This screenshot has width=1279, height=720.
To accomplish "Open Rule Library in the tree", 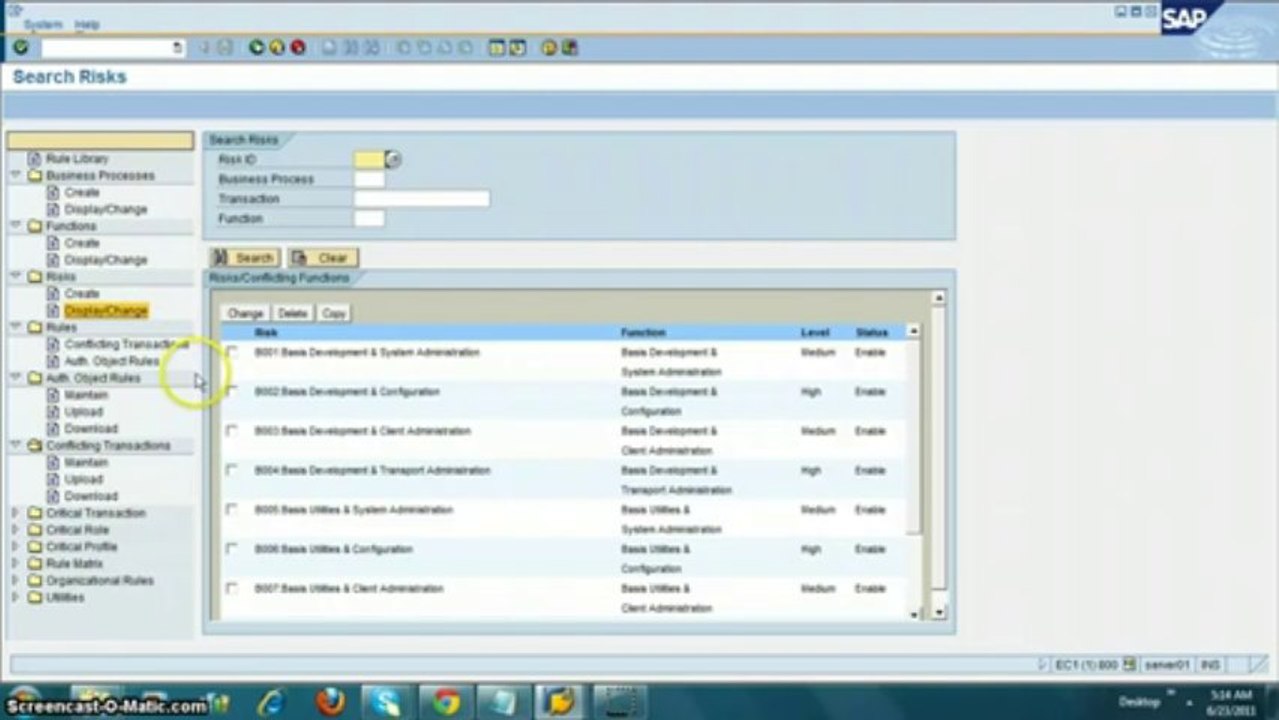I will [77, 158].
